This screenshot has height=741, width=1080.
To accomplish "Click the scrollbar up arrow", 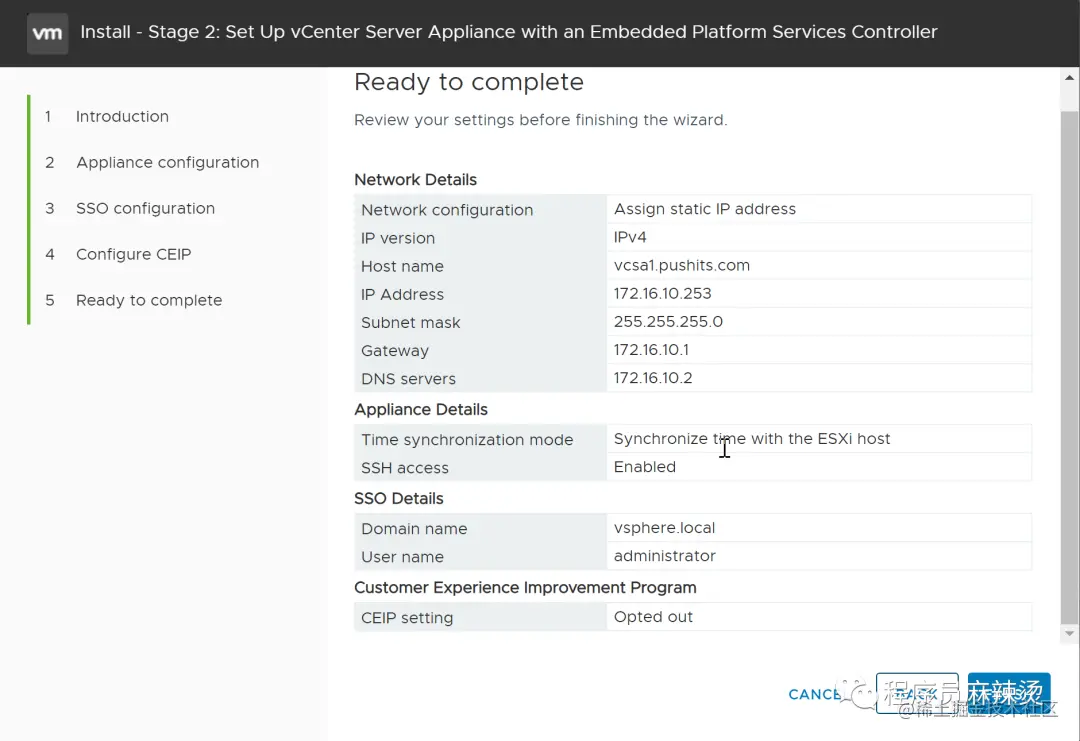I will 1069,77.
